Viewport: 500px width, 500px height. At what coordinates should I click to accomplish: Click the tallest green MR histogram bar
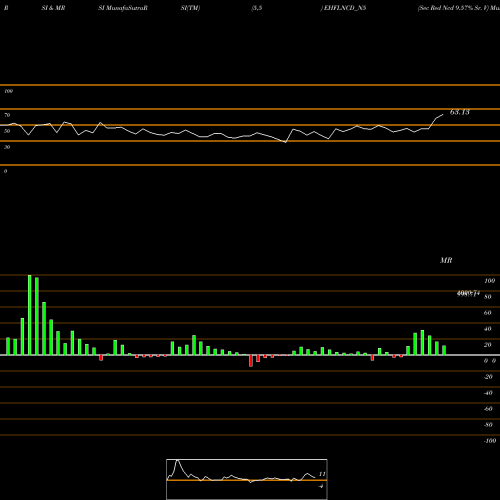click(30, 315)
